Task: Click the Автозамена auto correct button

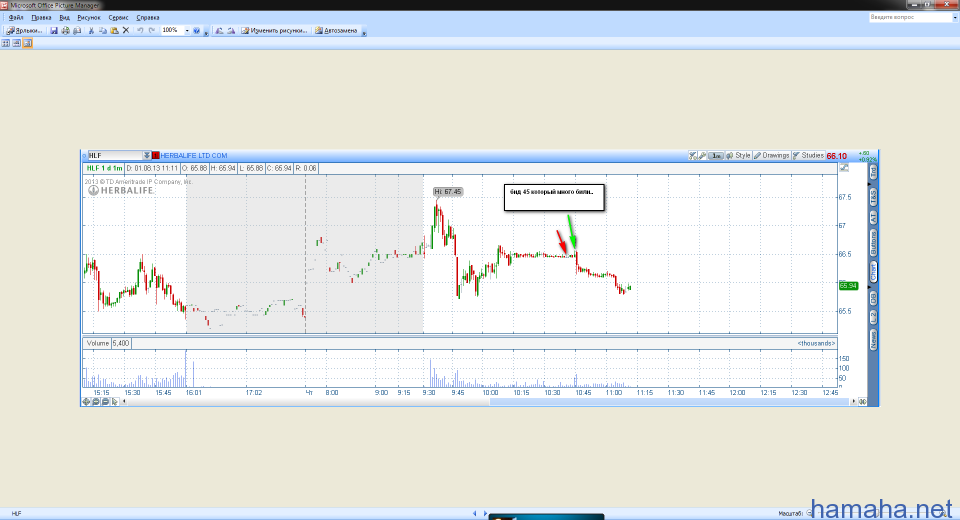Action: (x=336, y=31)
